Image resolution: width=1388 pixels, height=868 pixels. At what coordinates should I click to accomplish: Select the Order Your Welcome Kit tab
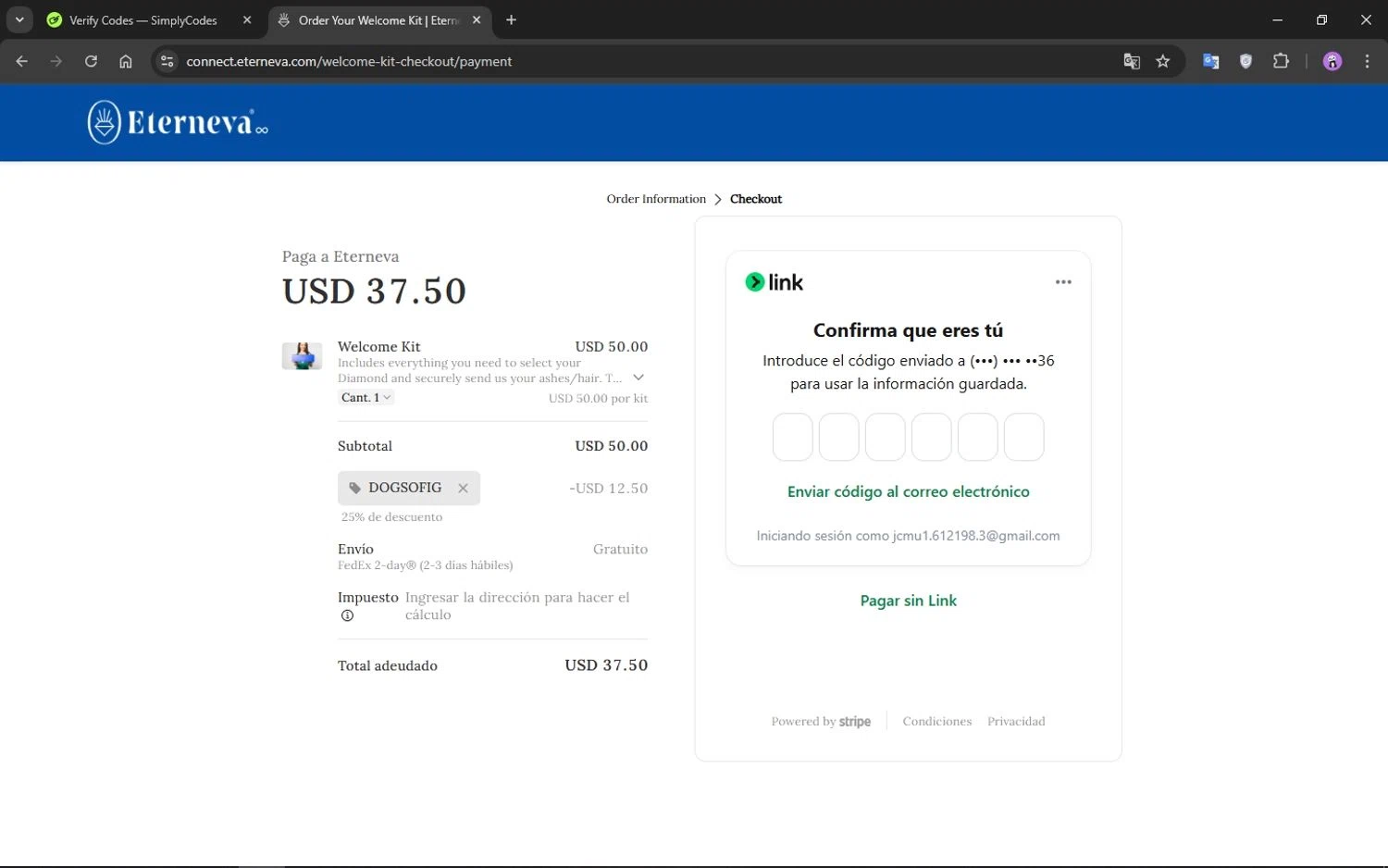379,20
